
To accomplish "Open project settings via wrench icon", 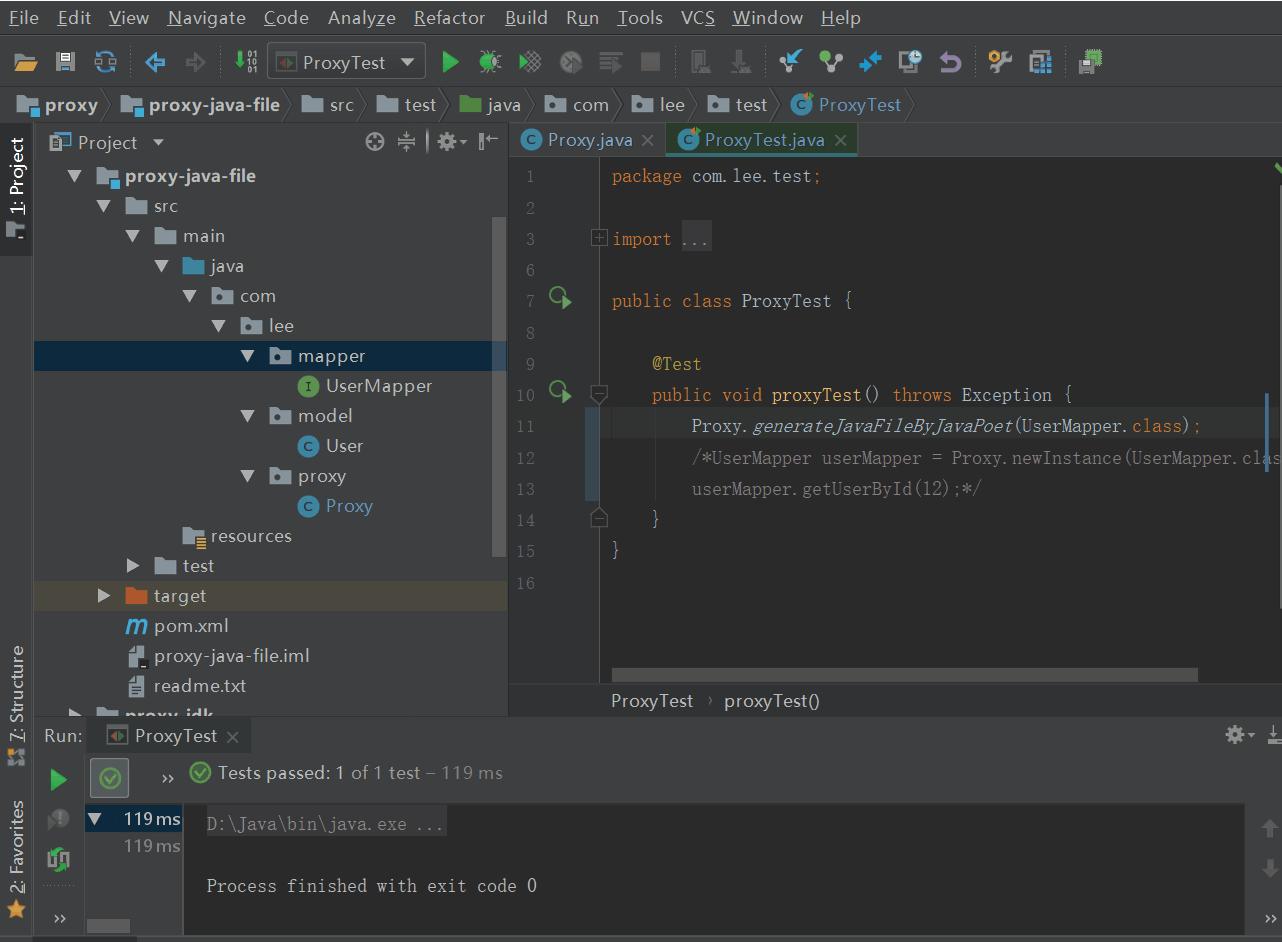I will [1000, 62].
